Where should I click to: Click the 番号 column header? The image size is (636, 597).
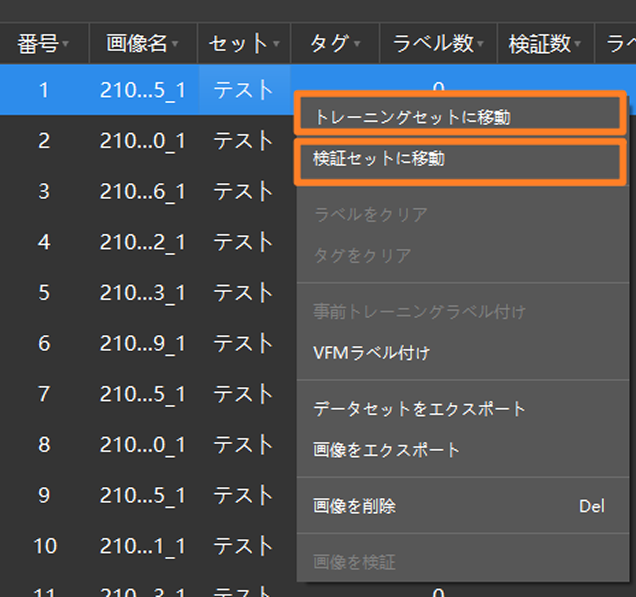point(44,43)
